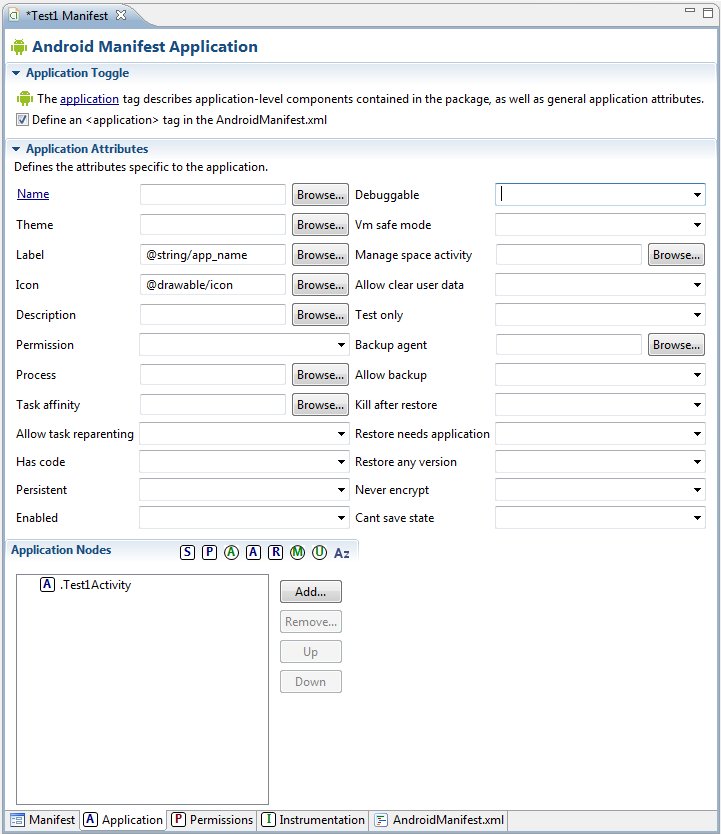The image size is (721, 834).
Task: Open the Has code dropdown
Action: pos(341,462)
